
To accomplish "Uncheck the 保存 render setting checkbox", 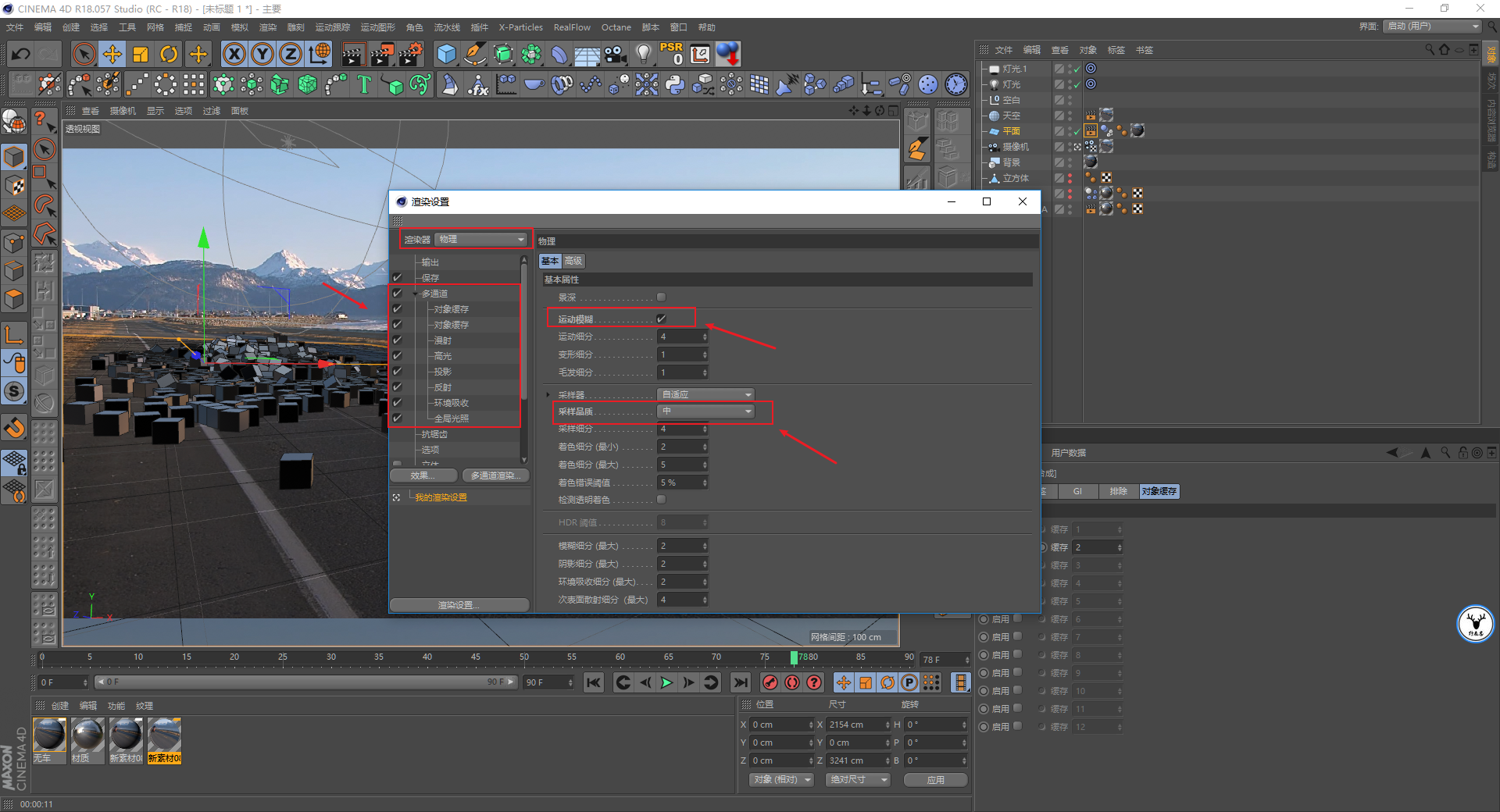I will point(397,278).
